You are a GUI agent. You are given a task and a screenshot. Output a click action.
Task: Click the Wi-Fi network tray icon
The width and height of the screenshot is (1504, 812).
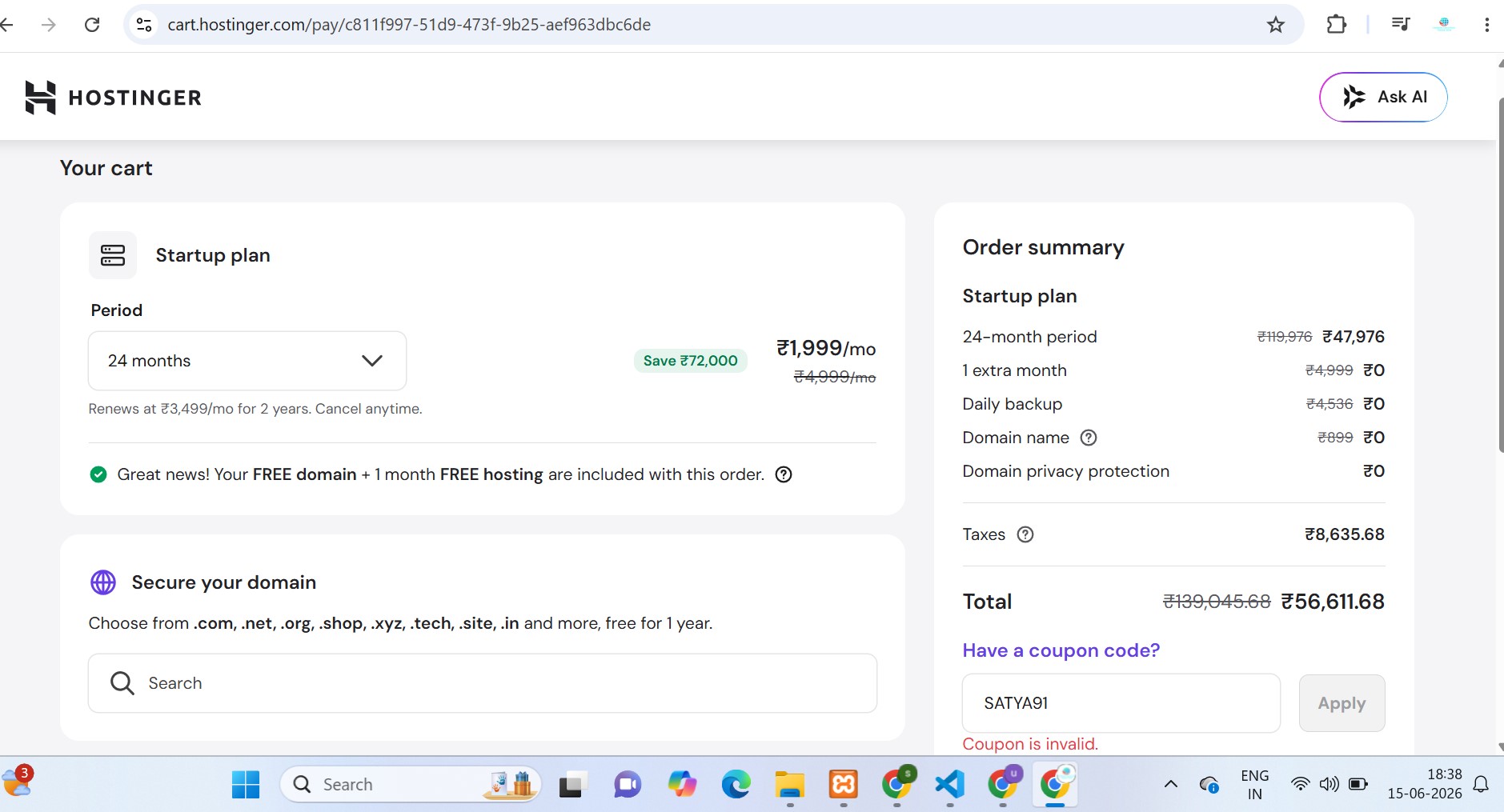click(1301, 784)
